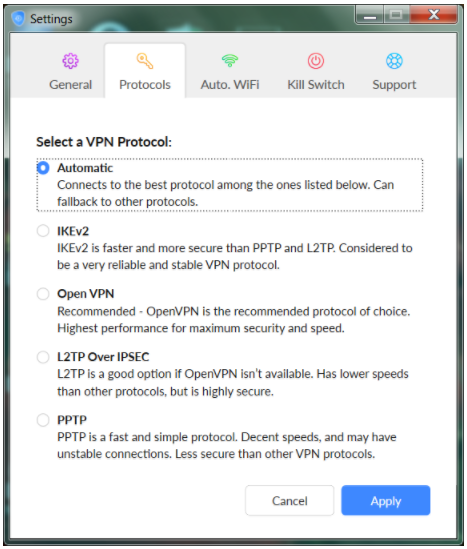This screenshot has width=467, height=549.
Task: Open the Auto. WiFi tab label
Action: pos(230,85)
